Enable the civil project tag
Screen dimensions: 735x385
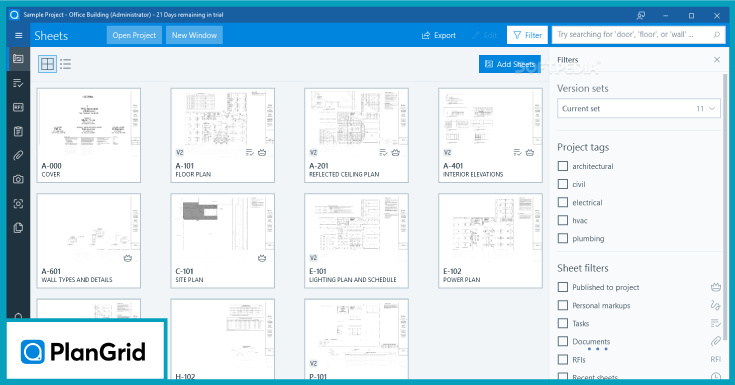(x=563, y=184)
